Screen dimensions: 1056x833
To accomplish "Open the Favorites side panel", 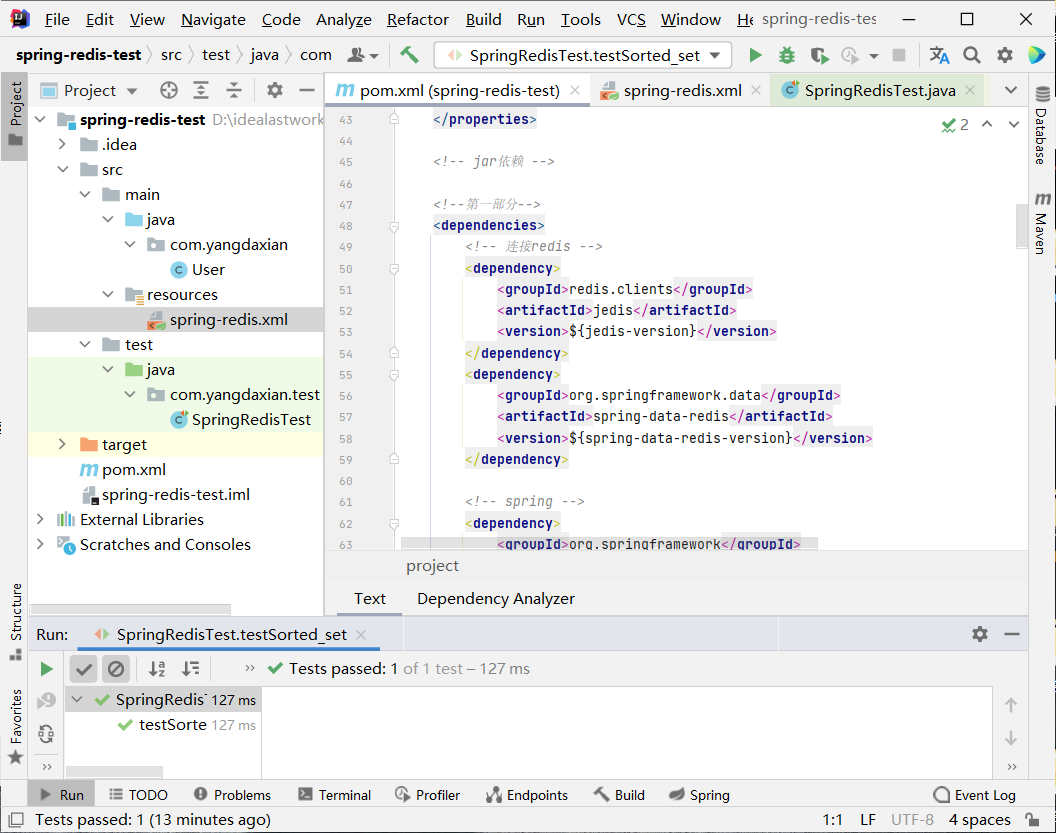I will [15, 726].
